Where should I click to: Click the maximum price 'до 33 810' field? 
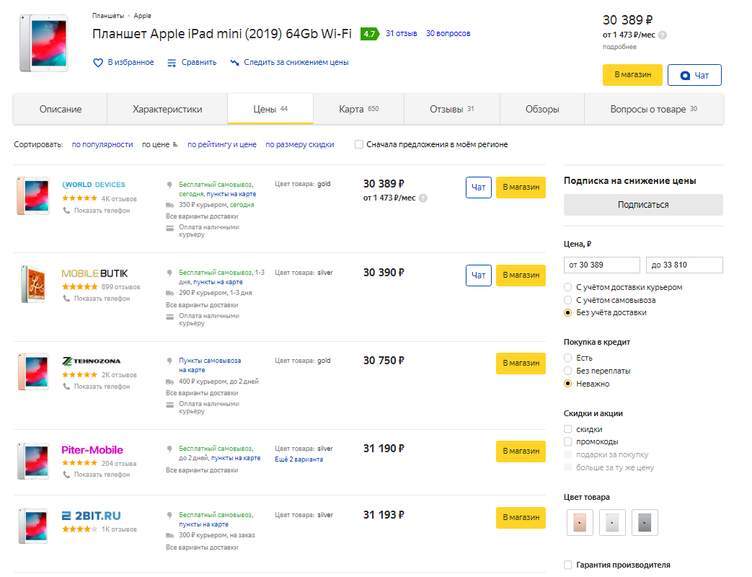[684, 265]
